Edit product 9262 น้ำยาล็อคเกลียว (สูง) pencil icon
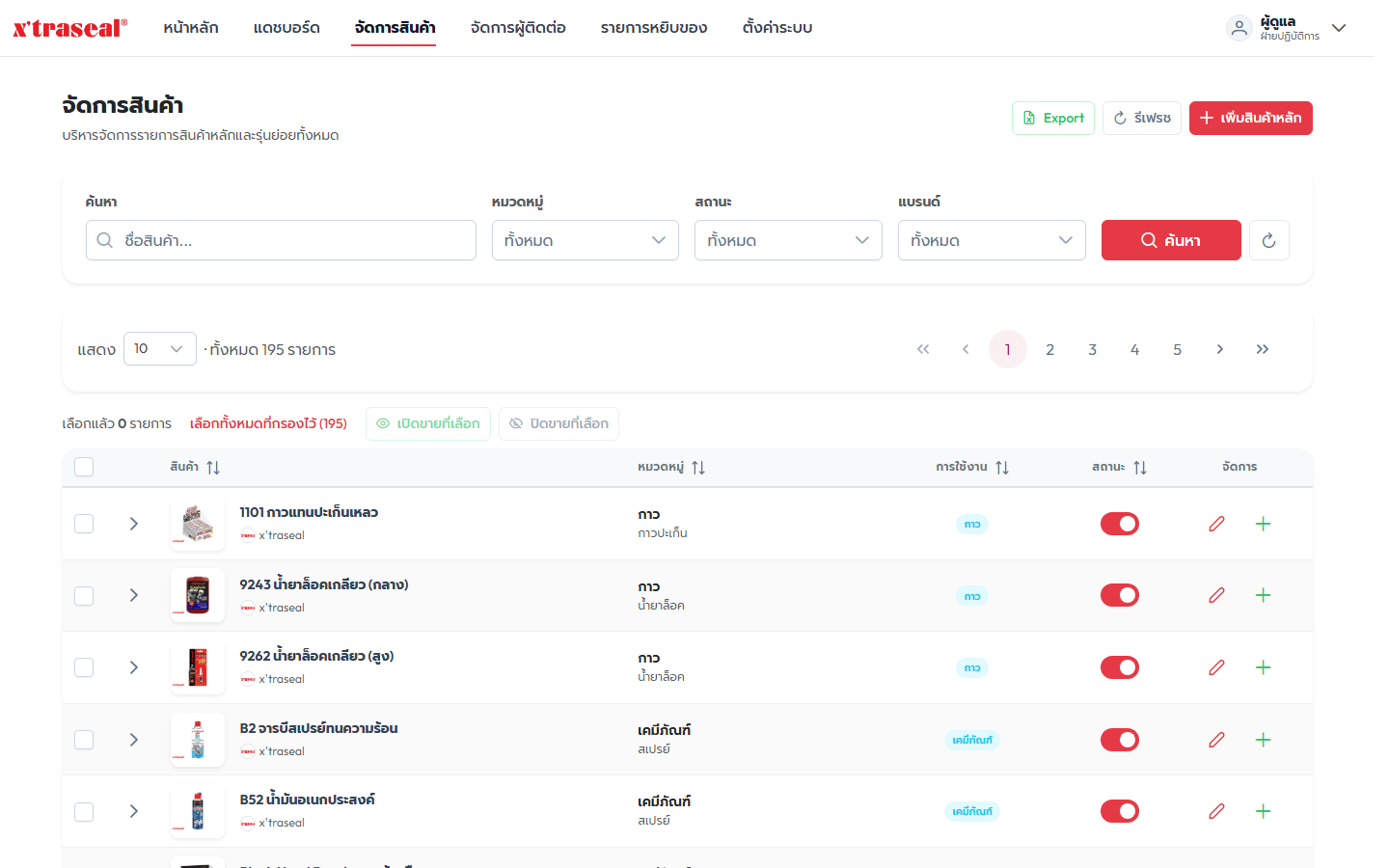The width and height of the screenshot is (1389, 868). pos(1216,667)
